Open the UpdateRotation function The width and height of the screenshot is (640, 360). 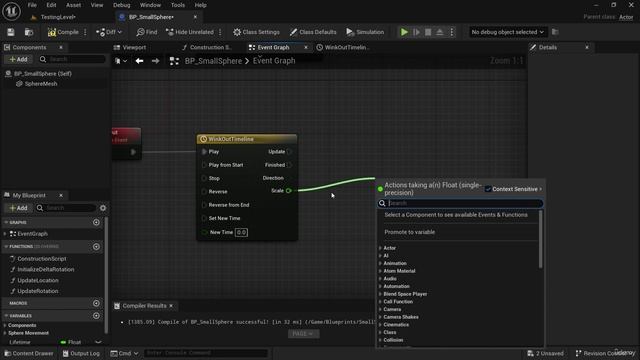38,291
